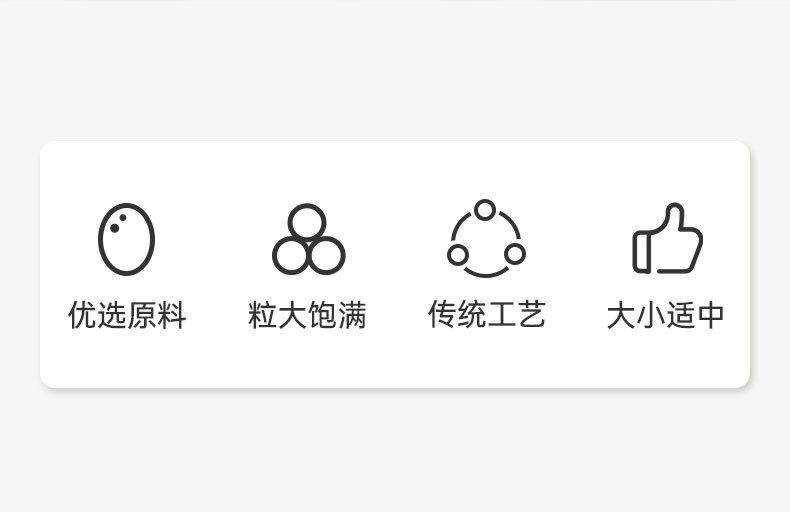790x512 pixels.
Task: Select the 优选原料 text label
Action: pyautogui.click(x=127, y=315)
